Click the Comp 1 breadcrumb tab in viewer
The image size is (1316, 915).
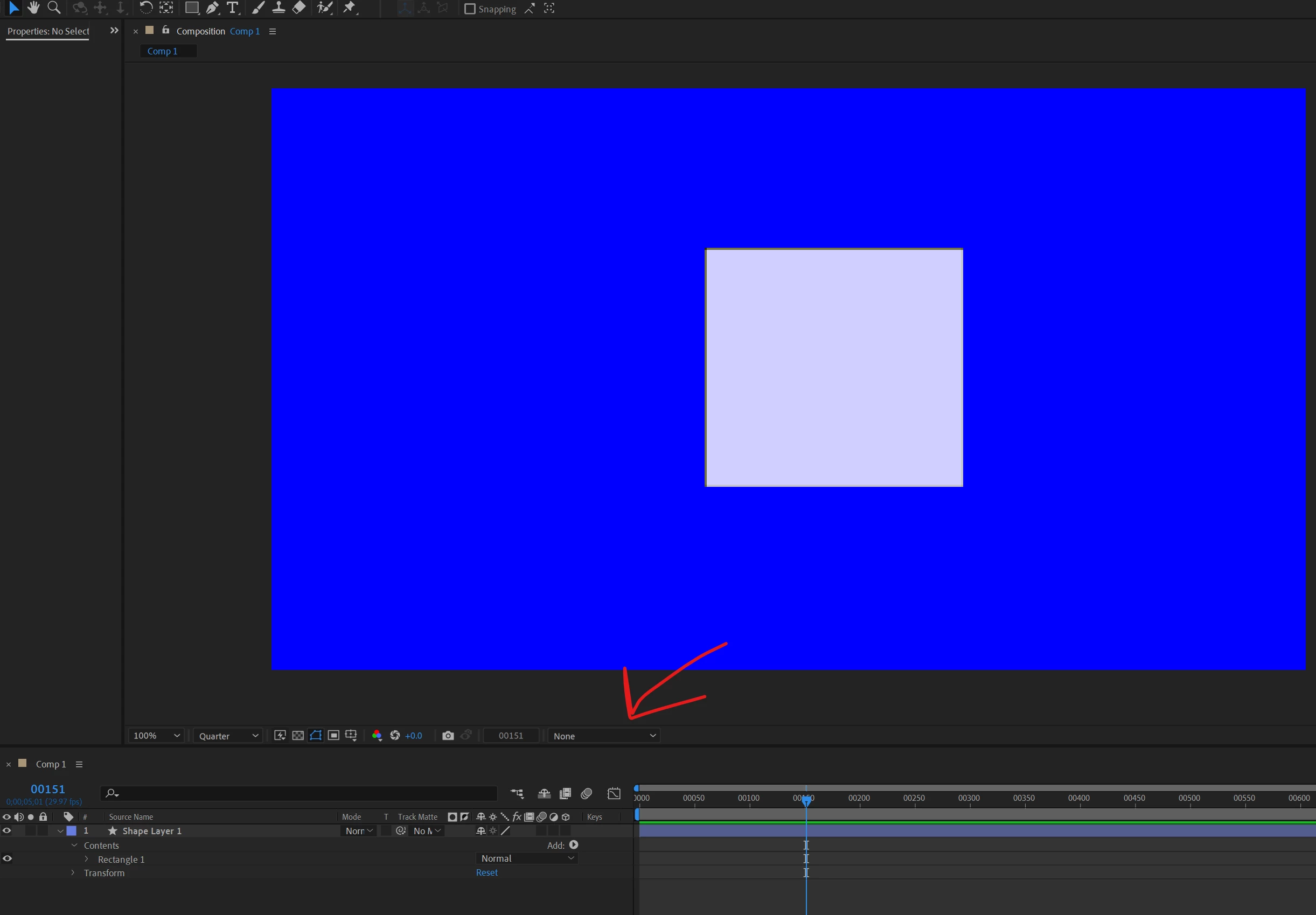point(163,51)
